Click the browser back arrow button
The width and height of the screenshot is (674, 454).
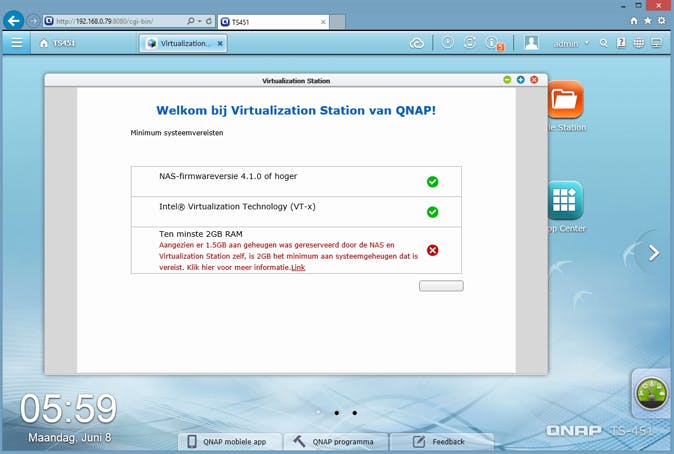13,21
